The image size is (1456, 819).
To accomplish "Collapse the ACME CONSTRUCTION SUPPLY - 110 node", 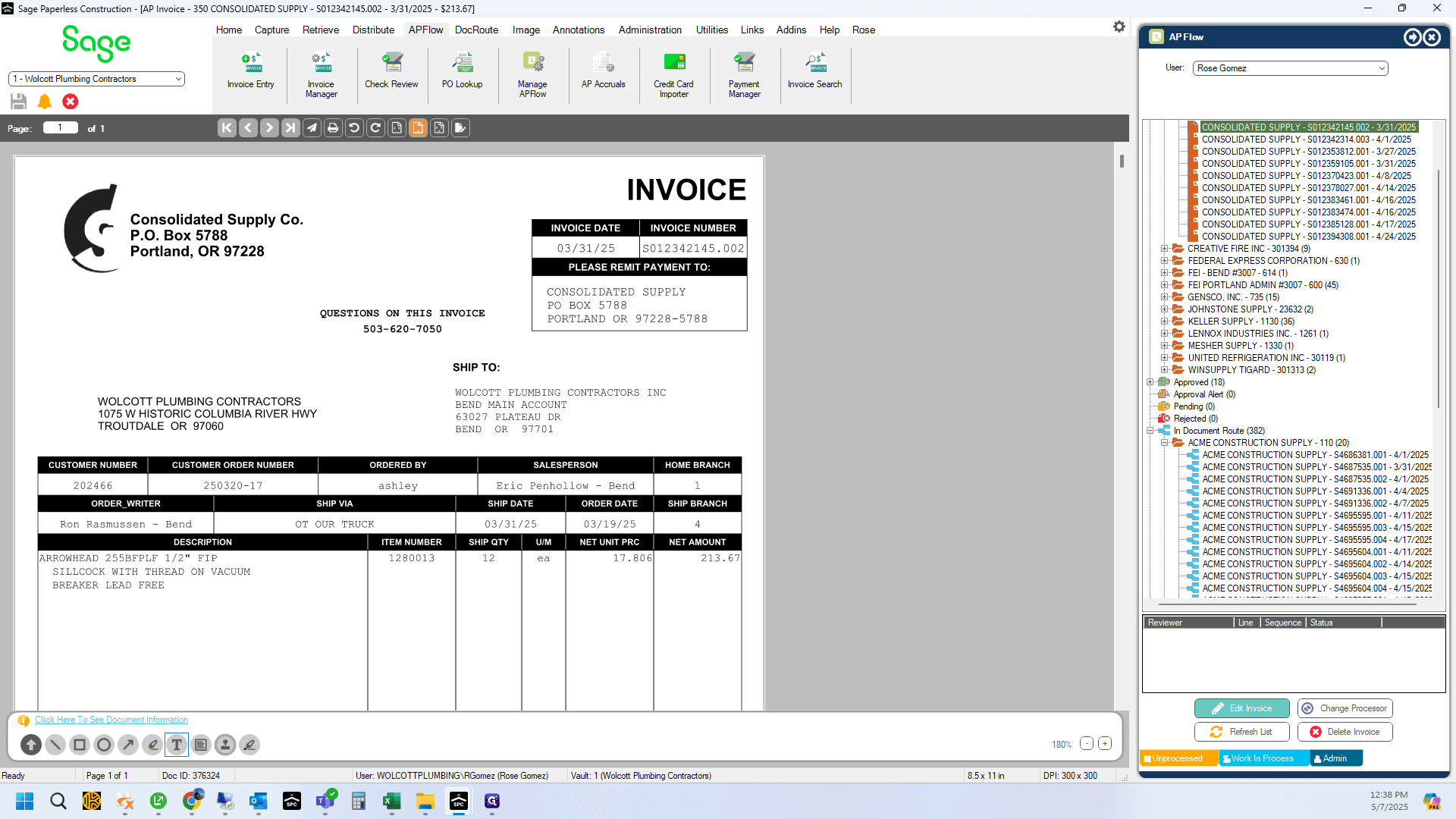I will (x=1164, y=443).
